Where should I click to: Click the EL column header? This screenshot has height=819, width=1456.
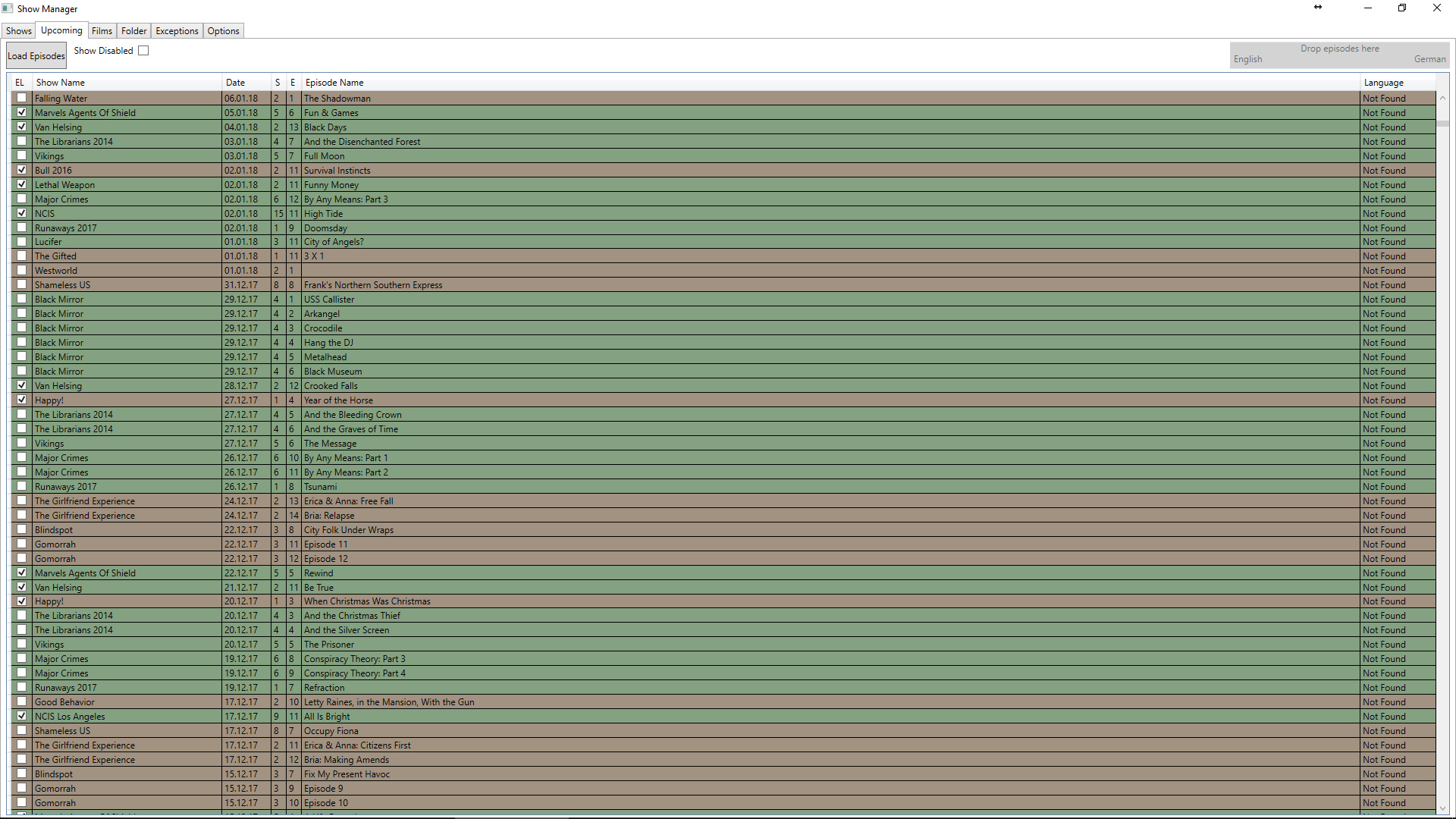pos(20,83)
